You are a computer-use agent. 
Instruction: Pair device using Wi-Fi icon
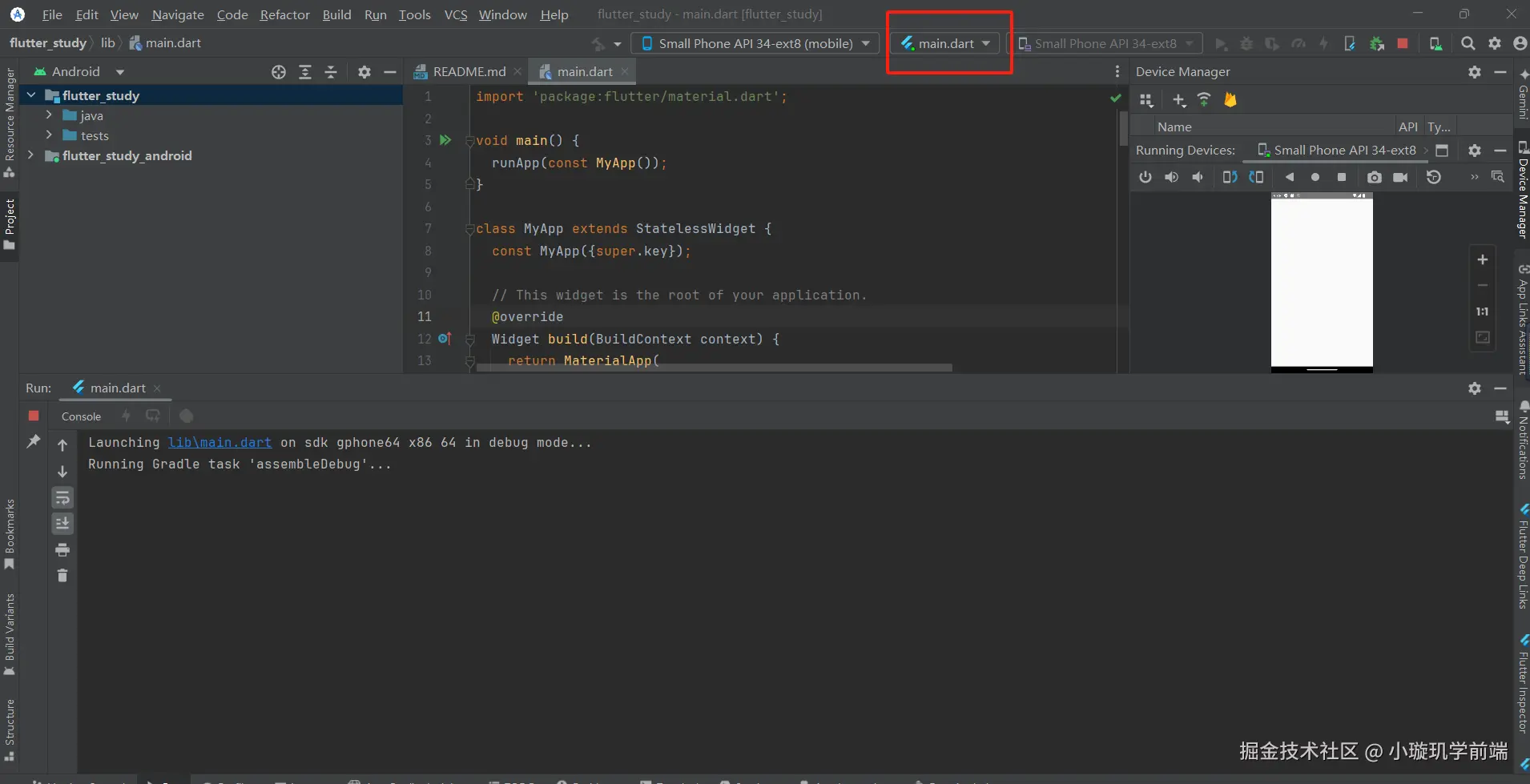click(1204, 100)
